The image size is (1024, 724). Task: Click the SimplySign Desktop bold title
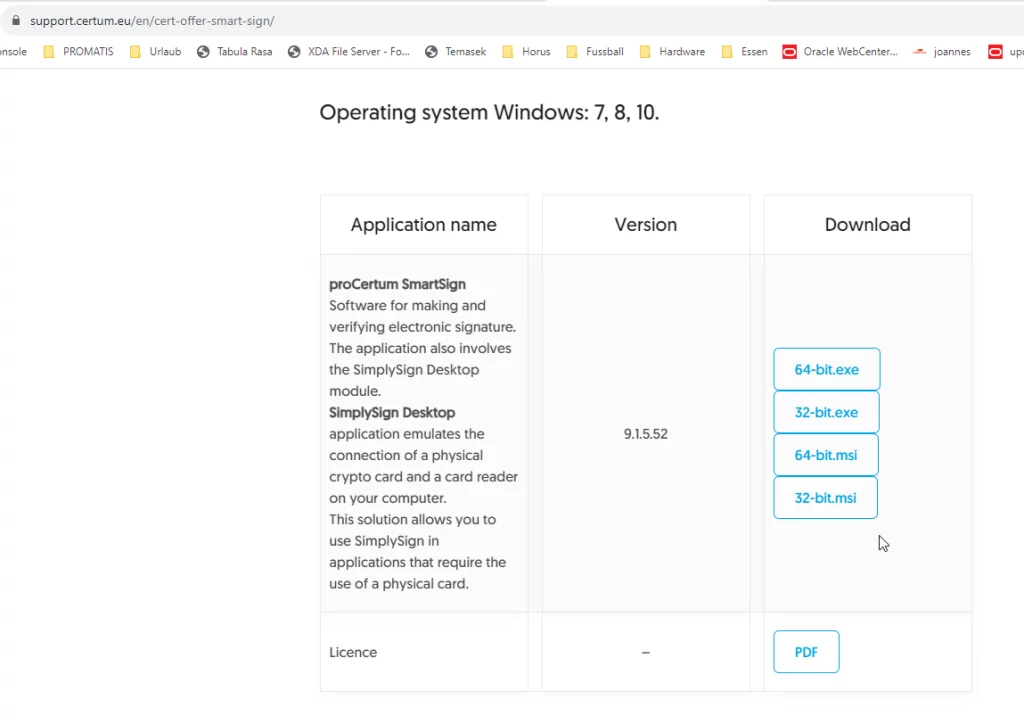[x=392, y=413]
